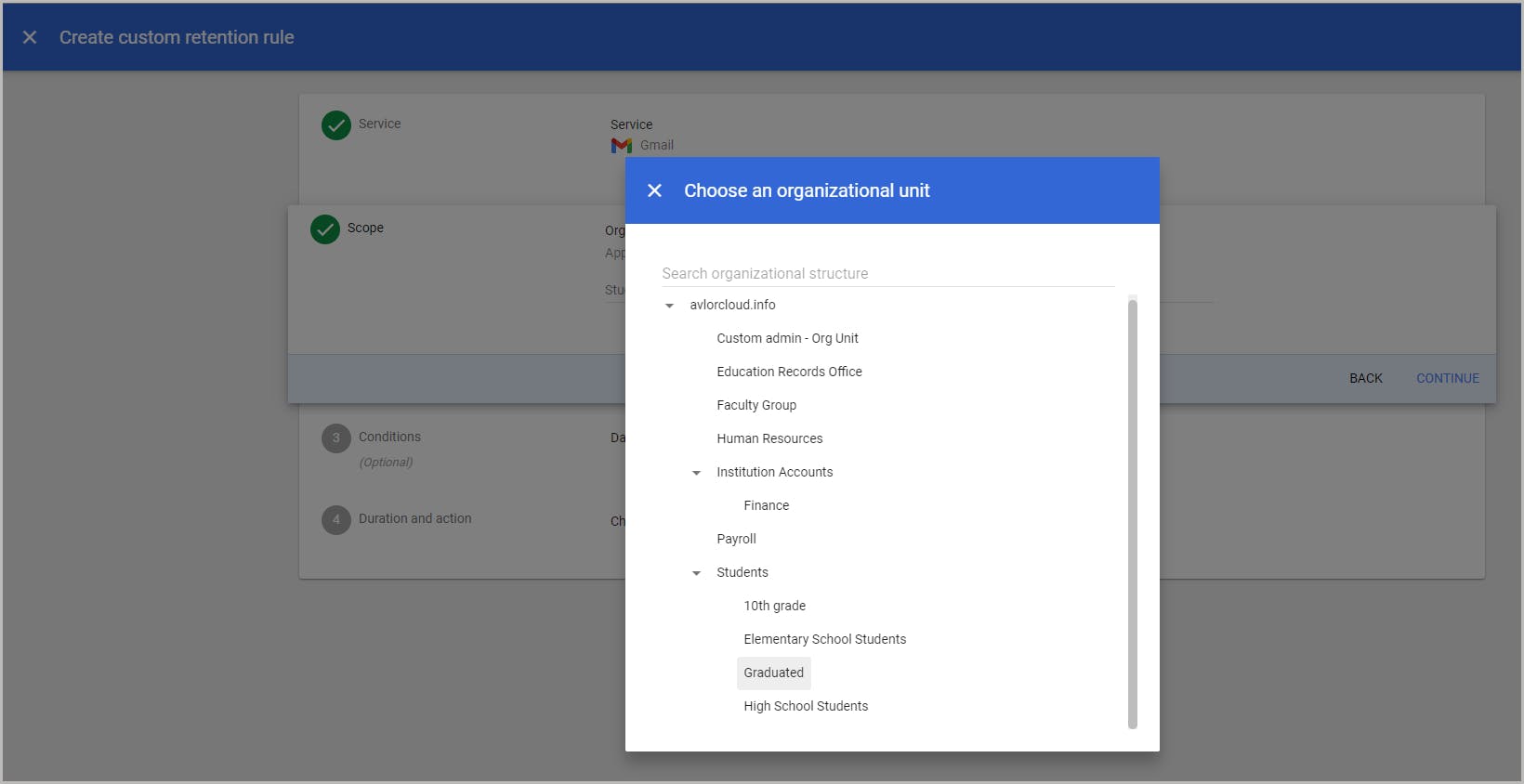The image size is (1524, 784).
Task: Select the Students org unit
Action: point(742,572)
